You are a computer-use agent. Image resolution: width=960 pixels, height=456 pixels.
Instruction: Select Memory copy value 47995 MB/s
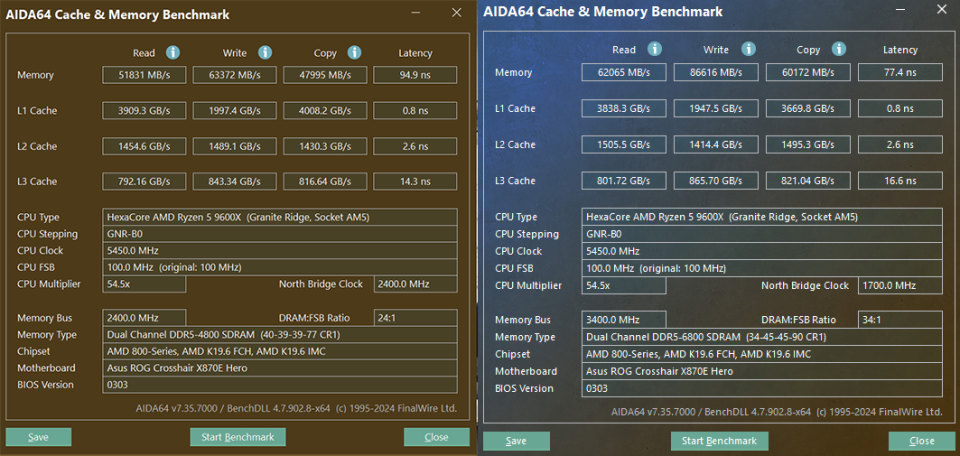click(325, 75)
